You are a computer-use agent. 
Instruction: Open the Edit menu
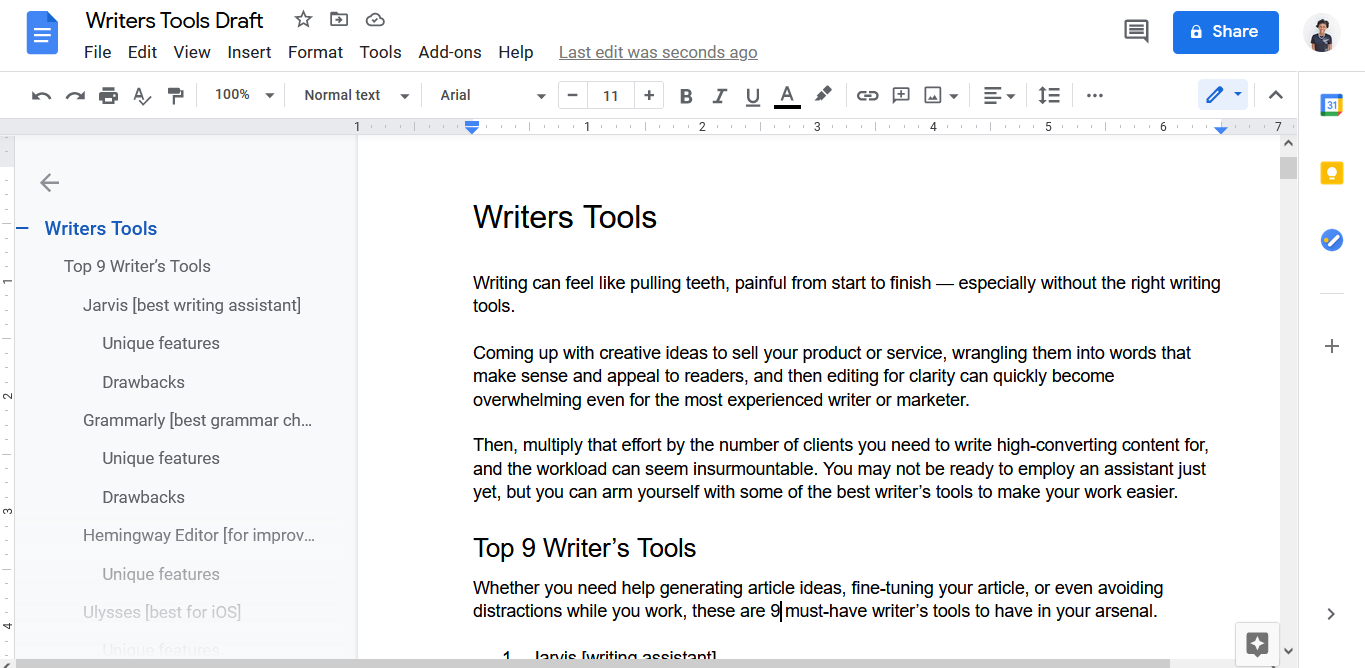point(142,52)
